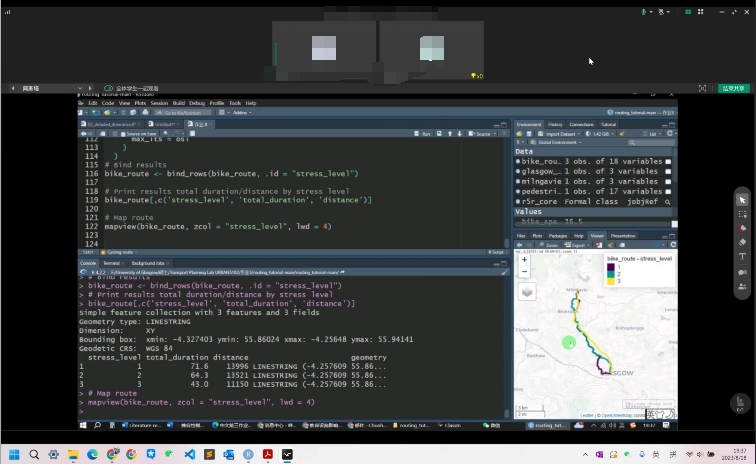Click the map zoom out minus button
Image resolution: width=756 pixels, height=464 pixels.
pyautogui.click(x=524, y=271)
